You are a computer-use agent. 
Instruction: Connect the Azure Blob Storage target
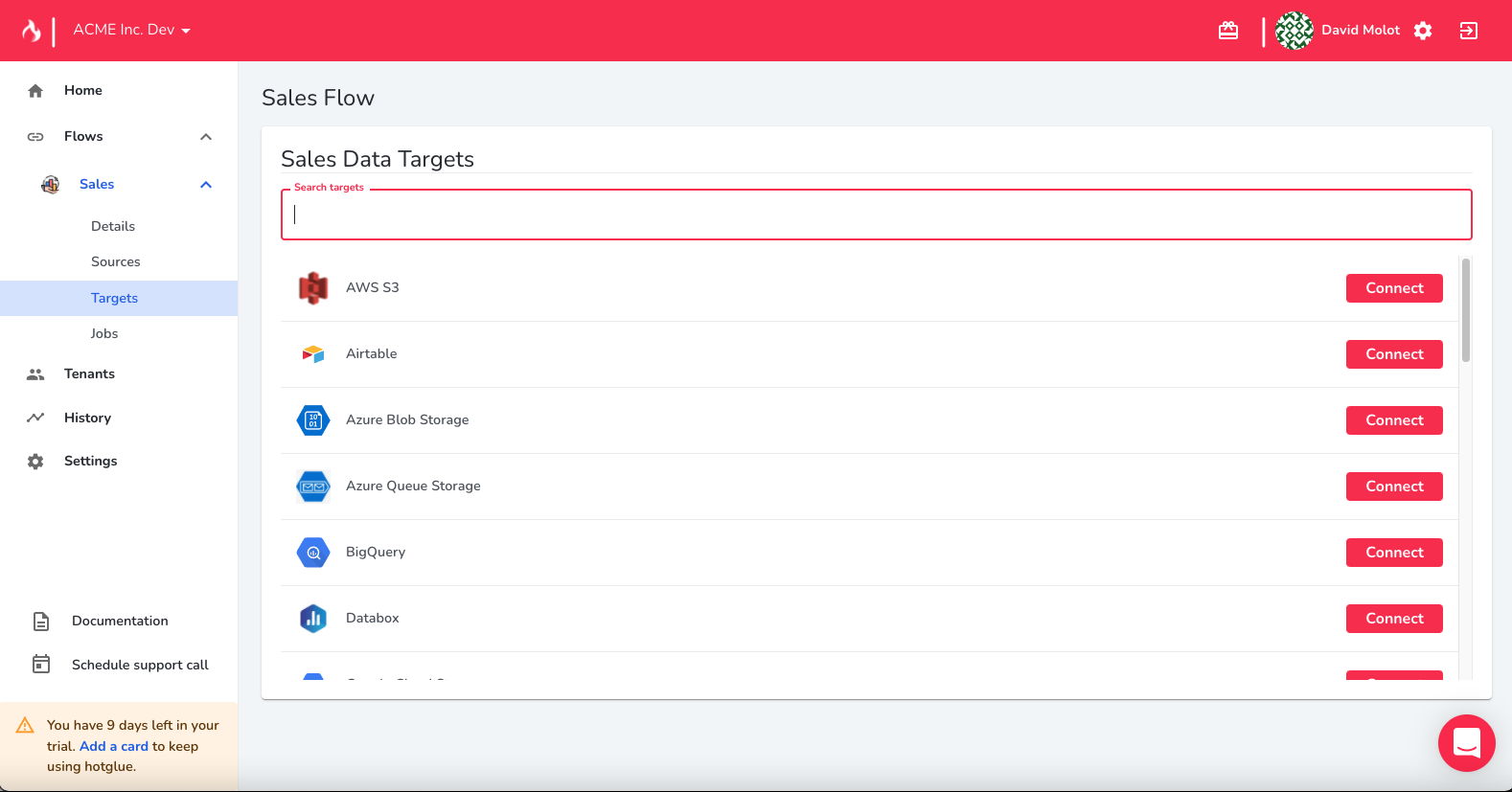click(x=1394, y=420)
